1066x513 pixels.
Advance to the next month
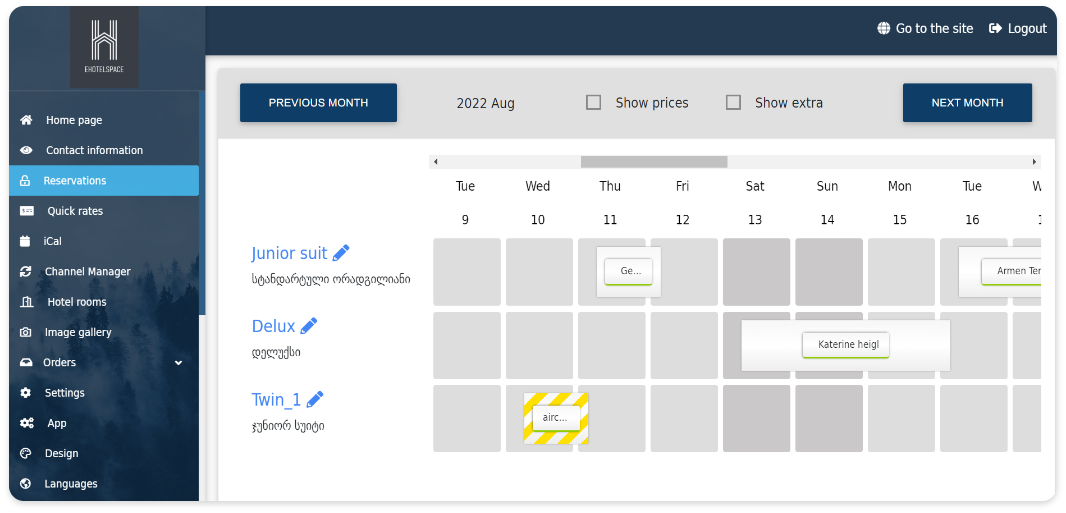pyautogui.click(x=967, y=103)
